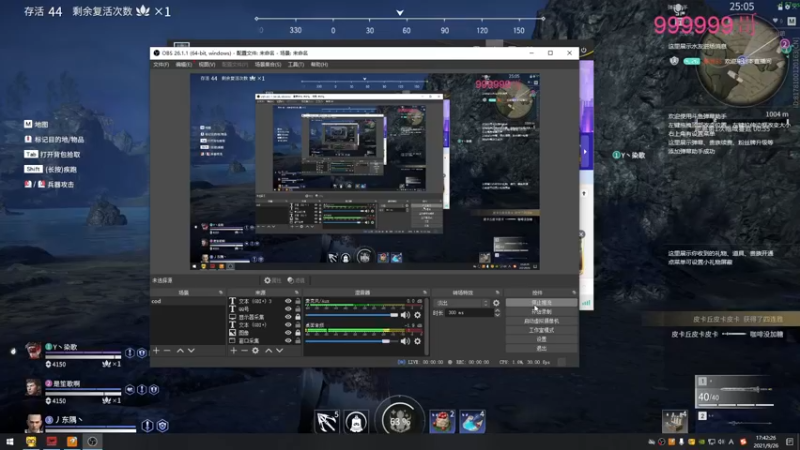
Task: Move the selected source up
Action: pos(268,351)
